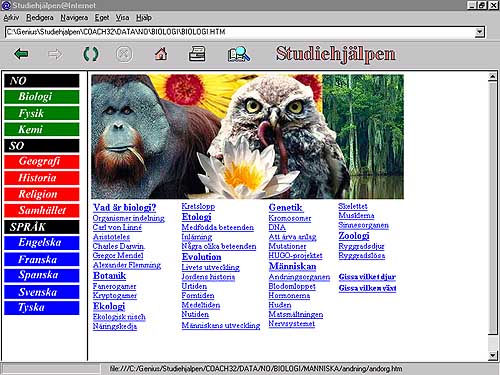Click the vertical scrollbar thumb
This screenshot has width=500, height=375.
click(x=493, y=208)
